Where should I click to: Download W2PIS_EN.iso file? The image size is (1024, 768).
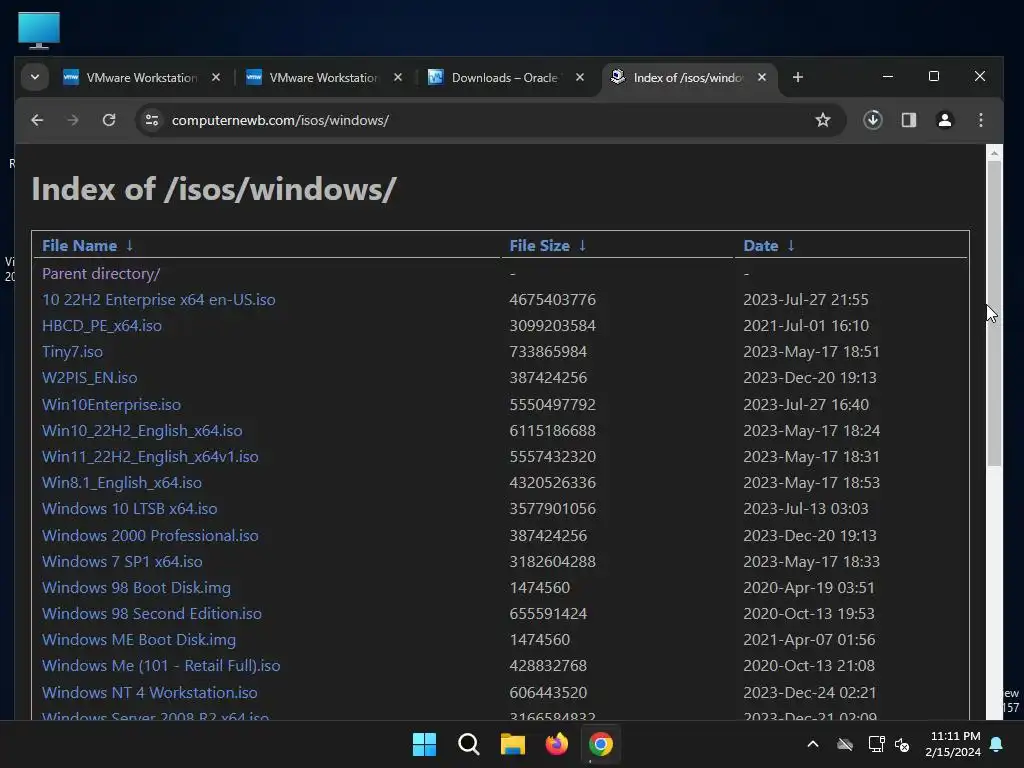(x=89, y=378)
